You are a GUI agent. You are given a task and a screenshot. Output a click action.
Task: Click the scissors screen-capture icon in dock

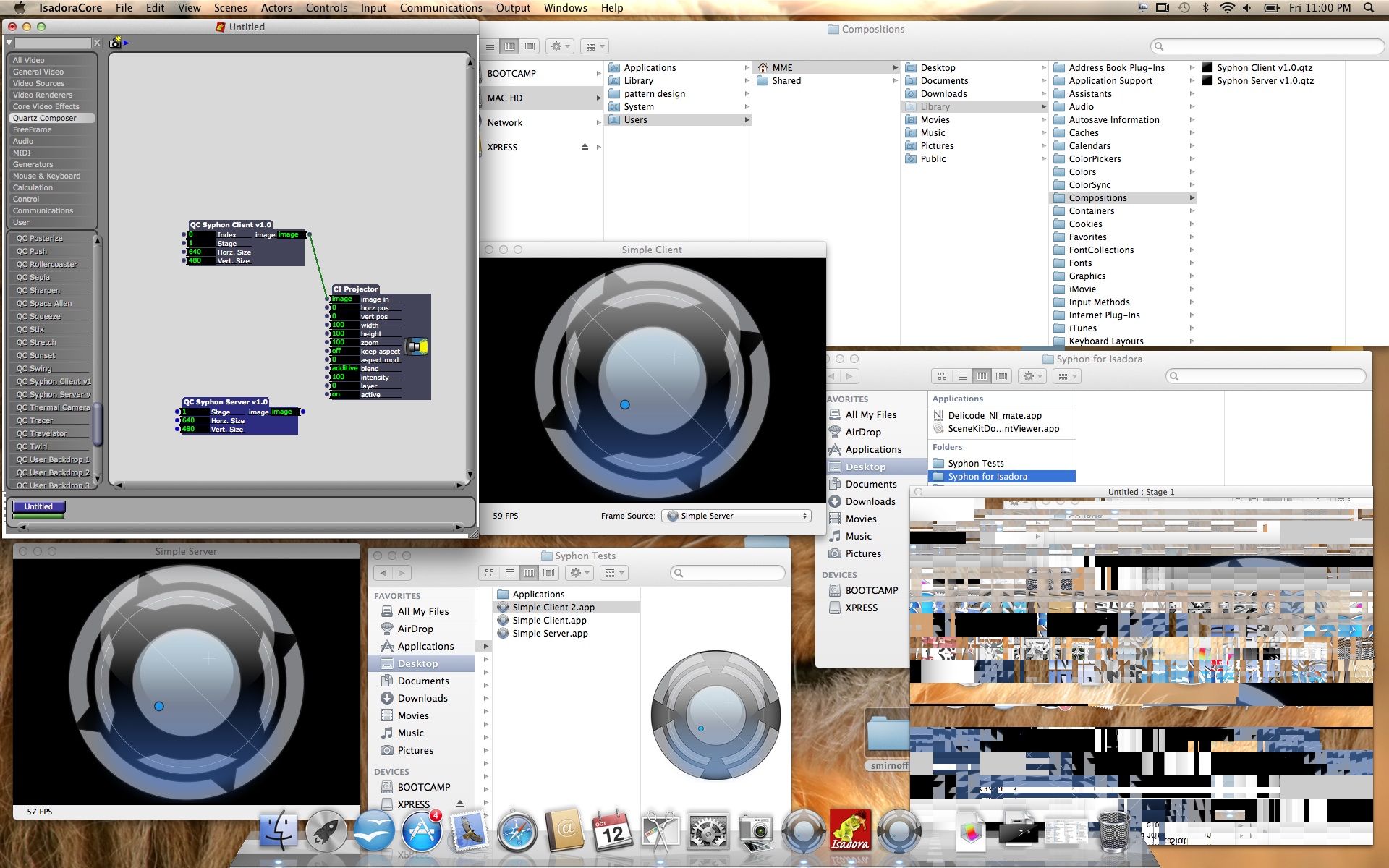pyautogui.click(x=660, y=831)
